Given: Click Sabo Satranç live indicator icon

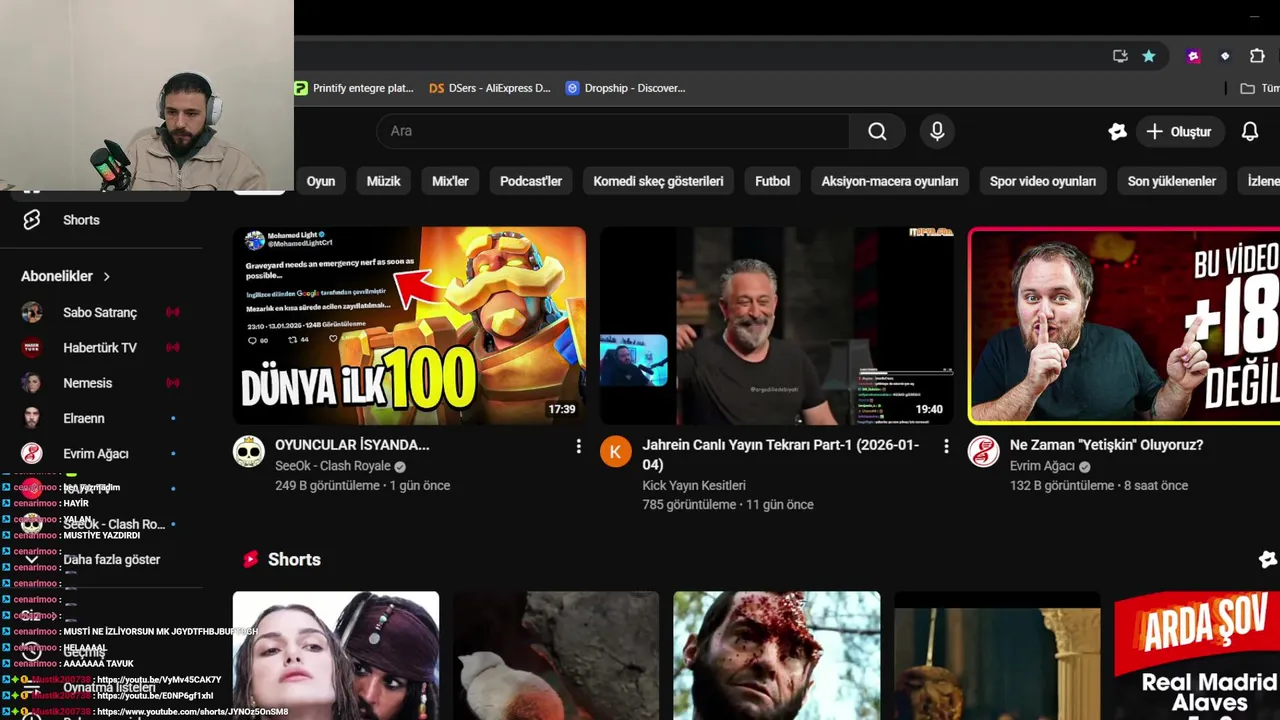Looking at the screenshot, I should tap(173, 312).
